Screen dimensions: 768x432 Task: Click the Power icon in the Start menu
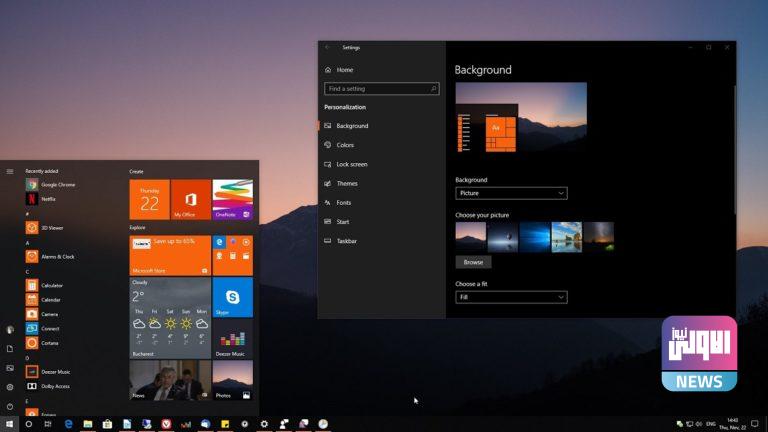(x=10, y=406)
